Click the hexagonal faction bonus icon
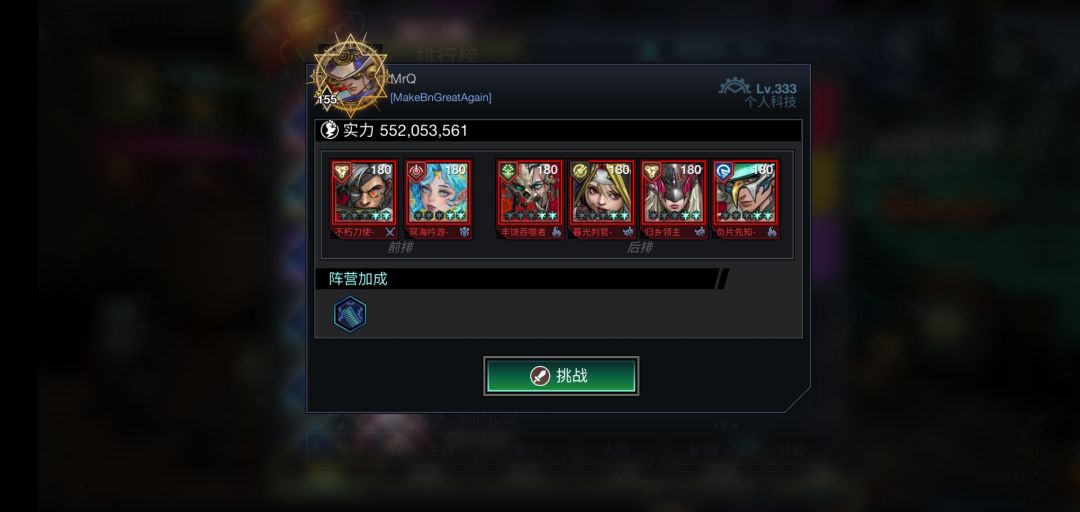 [x=350, y=314]
